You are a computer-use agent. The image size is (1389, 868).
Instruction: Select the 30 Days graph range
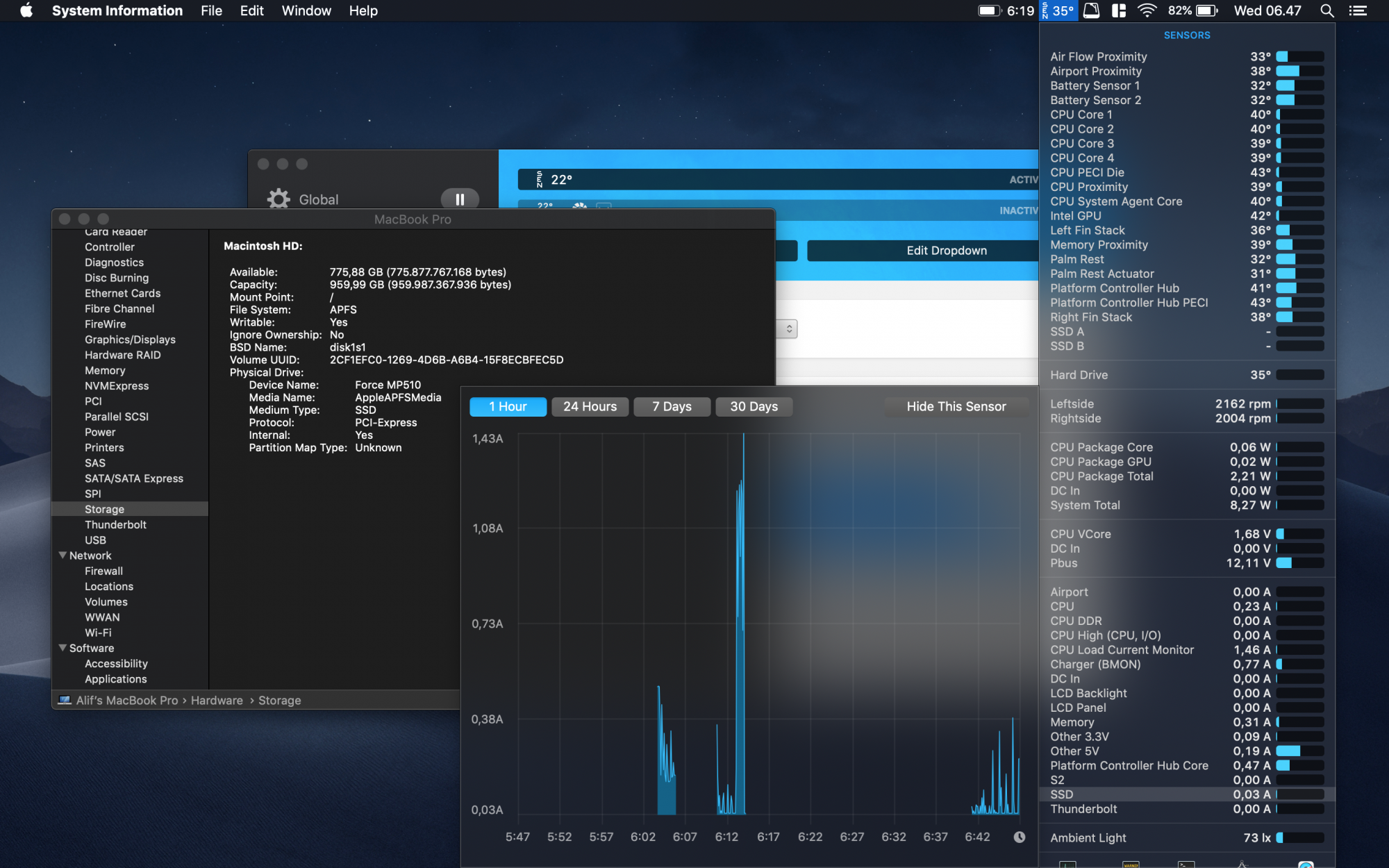[754, 406]
